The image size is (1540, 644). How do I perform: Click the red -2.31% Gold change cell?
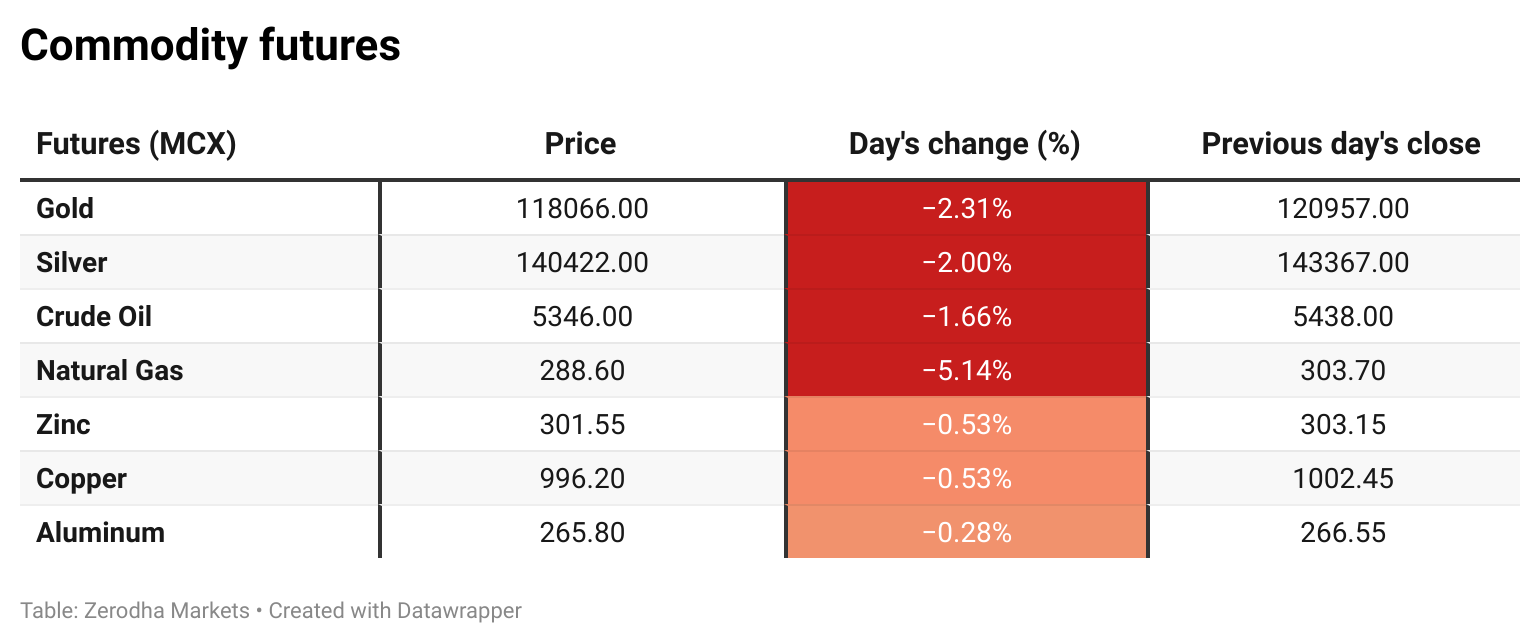tap(966, 209)
